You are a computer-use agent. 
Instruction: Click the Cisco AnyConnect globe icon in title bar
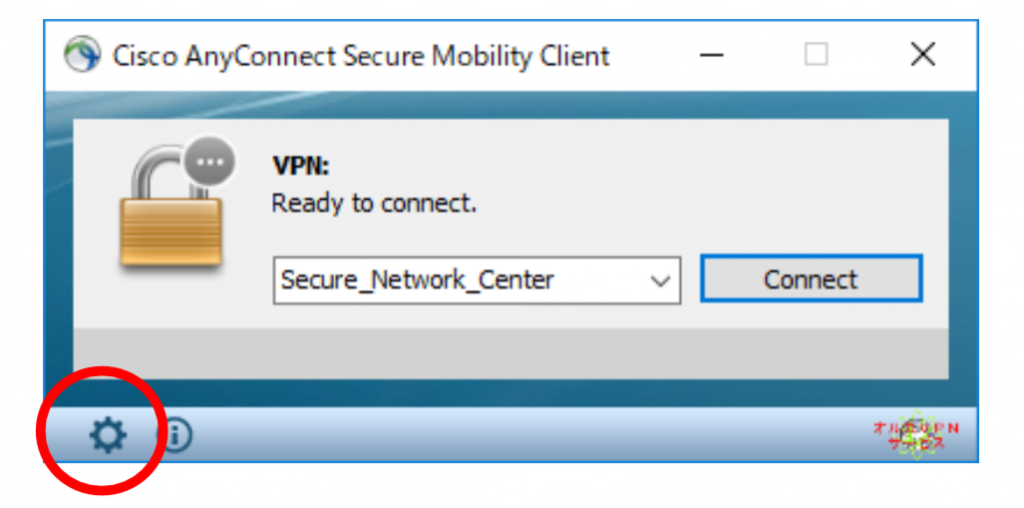click(x=82, y=54)
